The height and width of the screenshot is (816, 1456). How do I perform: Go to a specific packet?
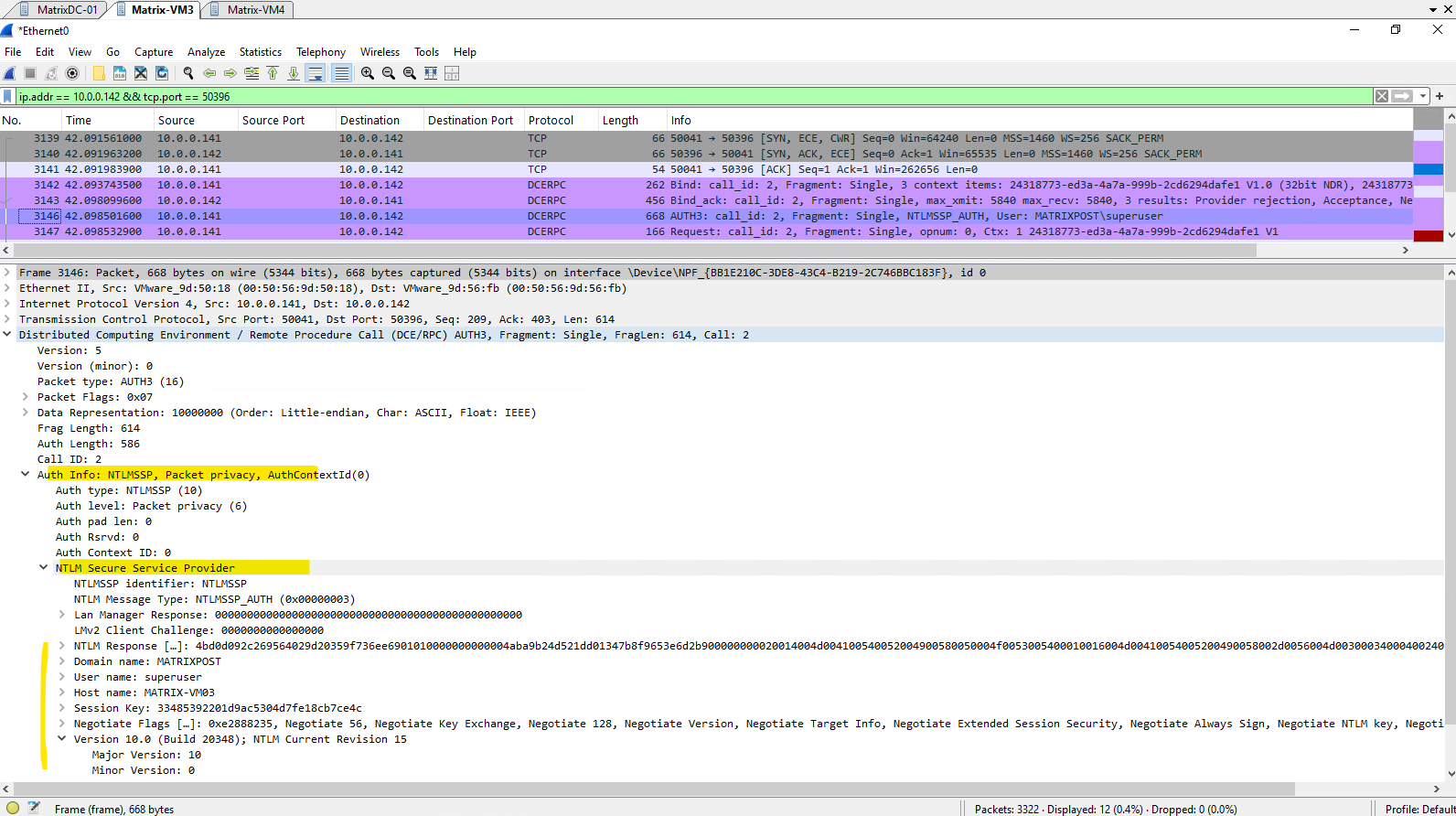tap(252, 73)
